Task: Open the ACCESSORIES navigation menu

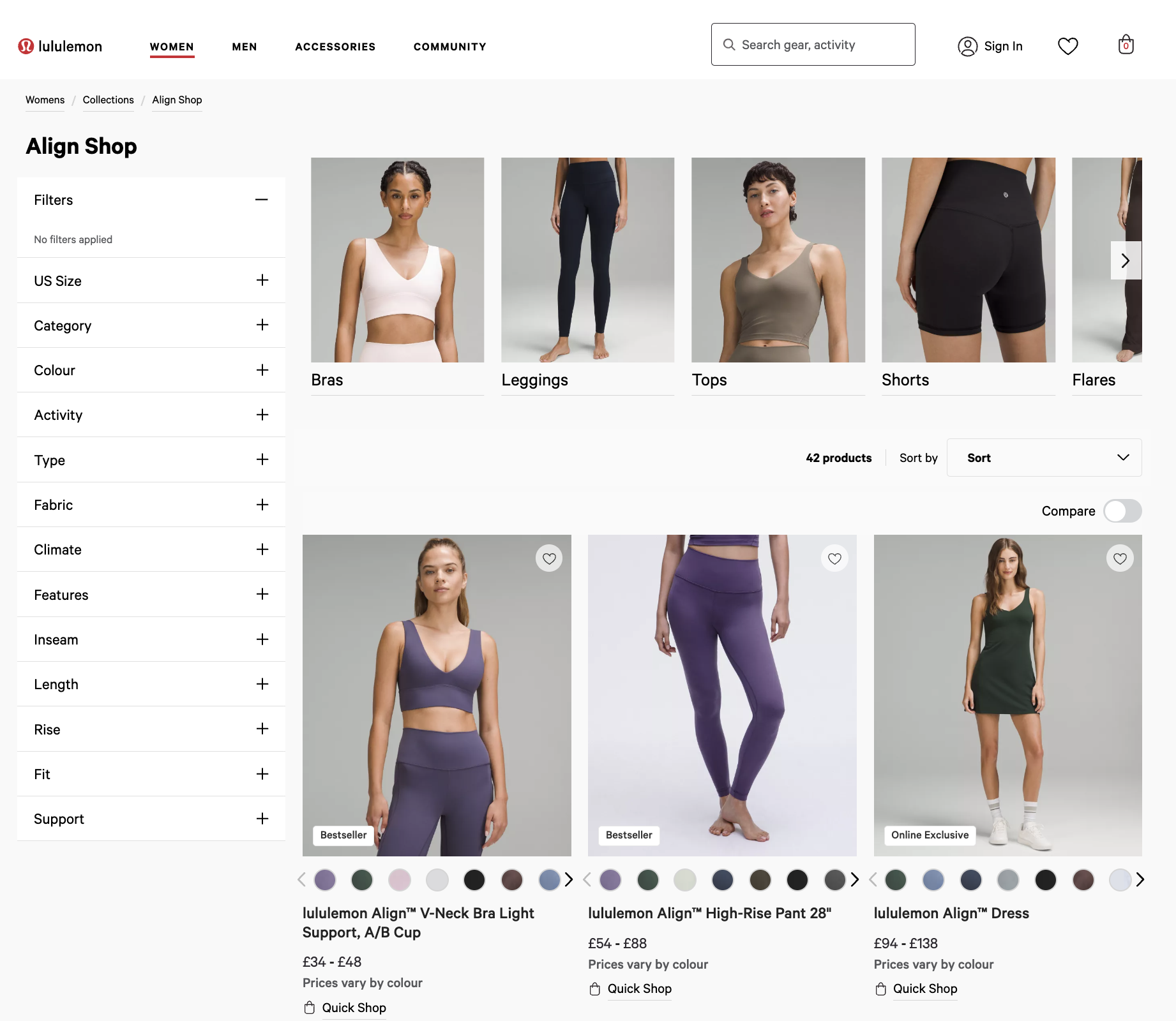Action: click(335, 47)
